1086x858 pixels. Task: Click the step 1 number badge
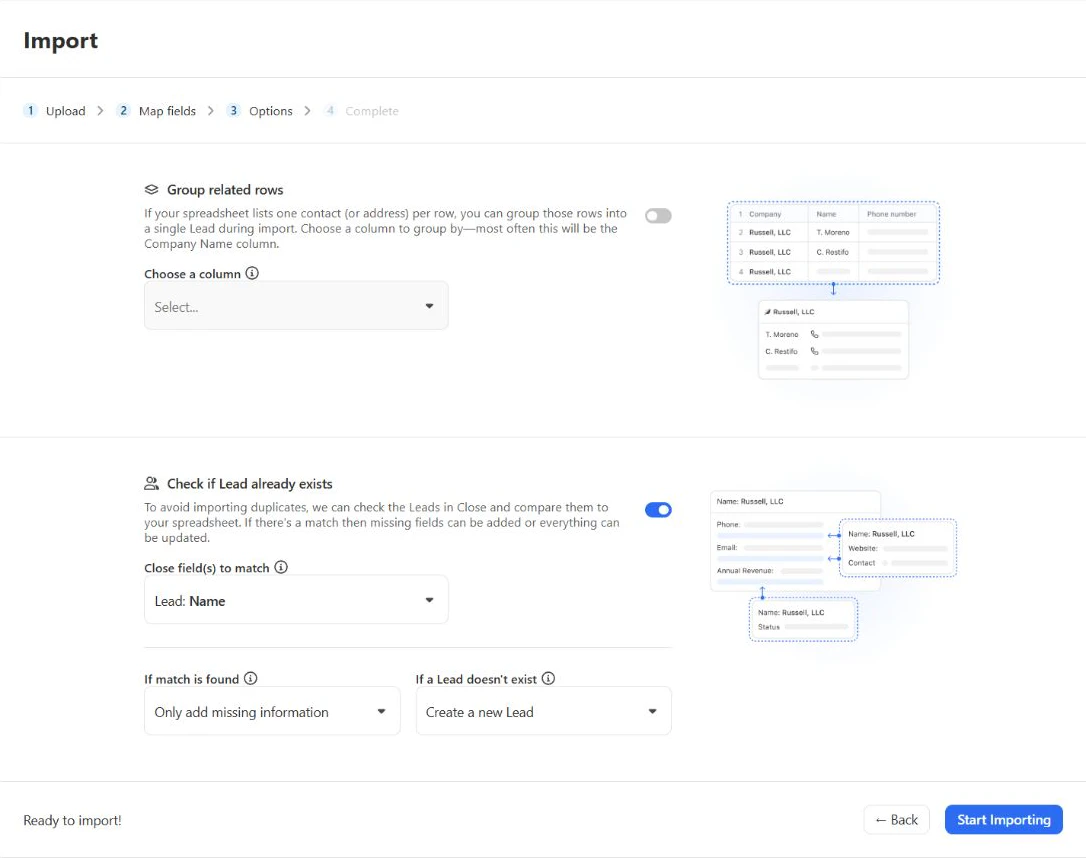click(30, 111)
